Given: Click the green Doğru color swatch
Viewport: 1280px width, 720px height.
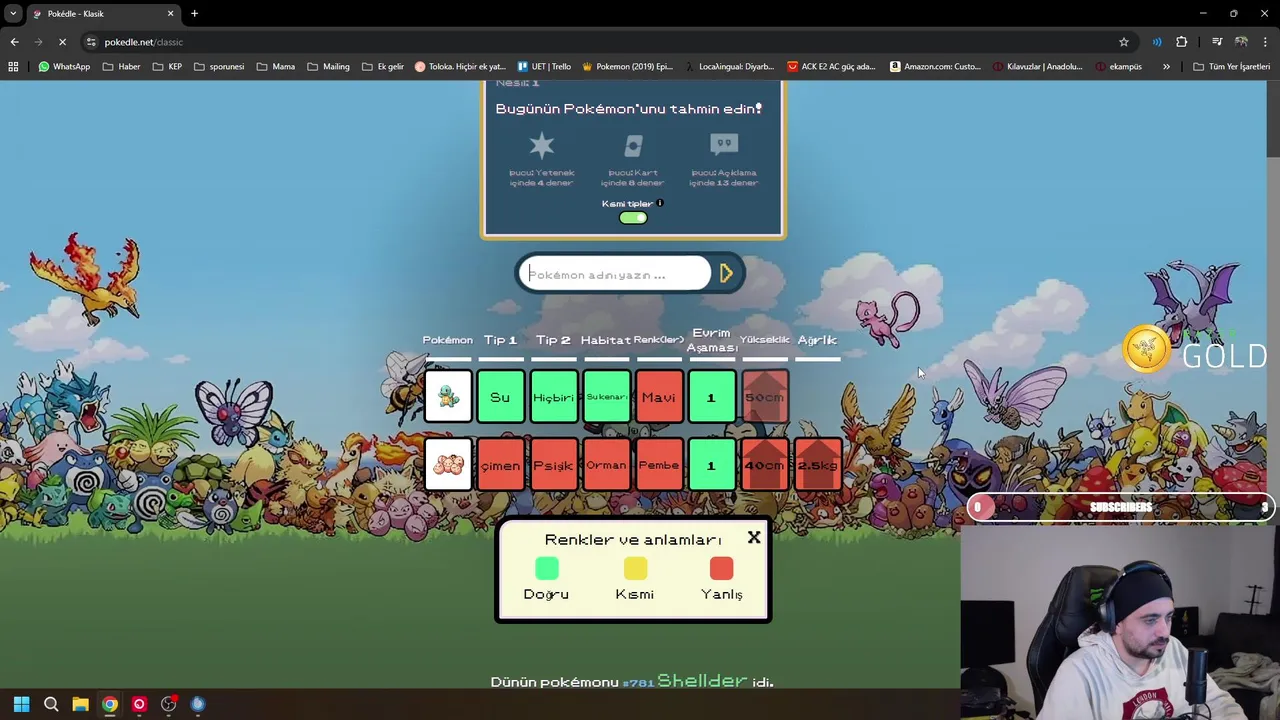Looking at the screenshot, I should pos(547,569).
